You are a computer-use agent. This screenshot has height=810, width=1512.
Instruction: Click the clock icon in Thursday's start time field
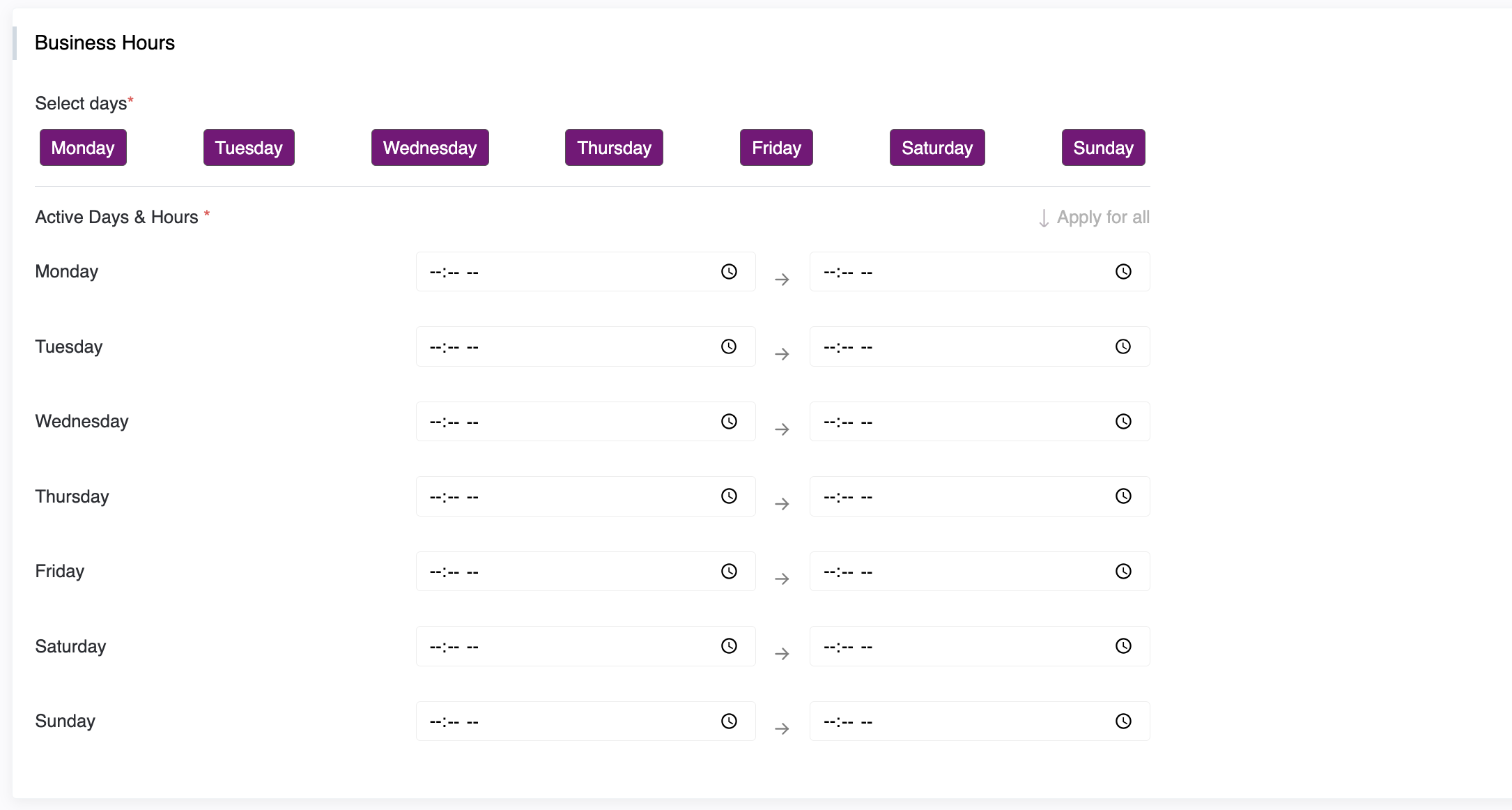pos(729,496)
